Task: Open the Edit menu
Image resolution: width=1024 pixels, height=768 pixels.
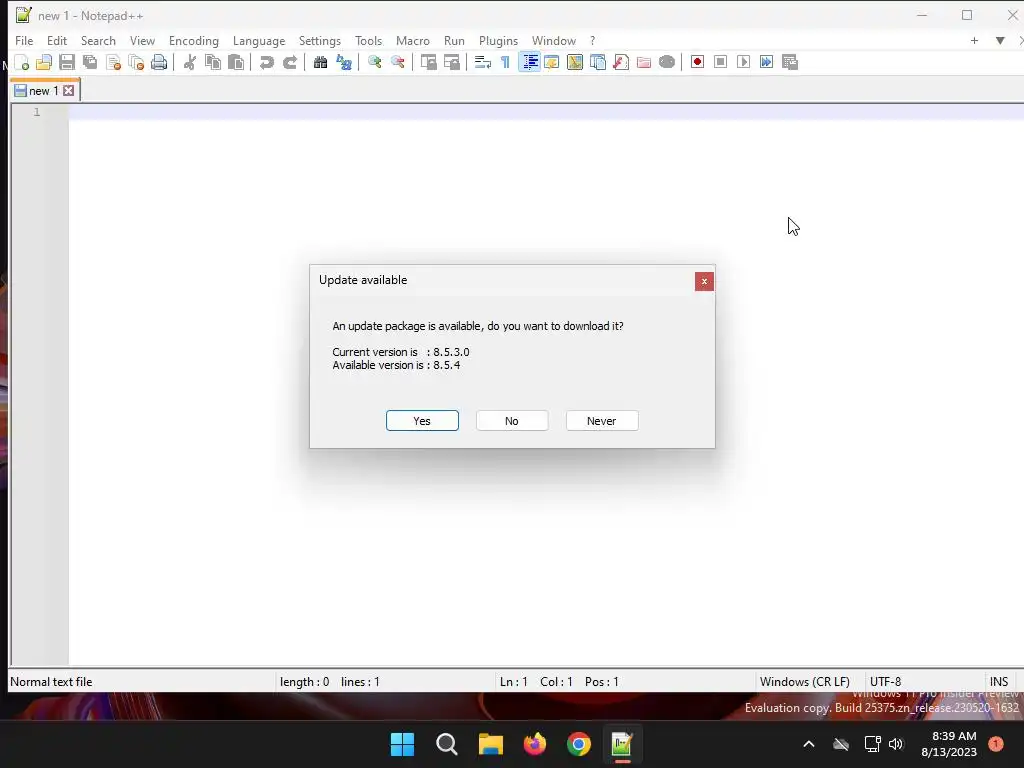Action: click(57, 40)
